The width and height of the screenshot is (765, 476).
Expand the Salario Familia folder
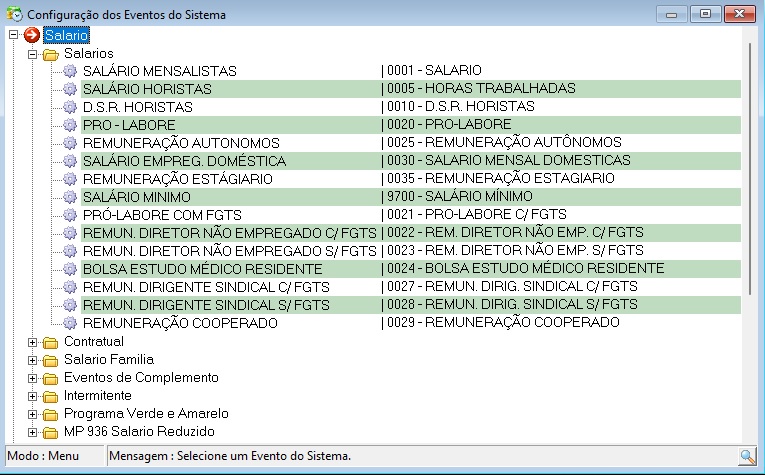click(32, 360)
